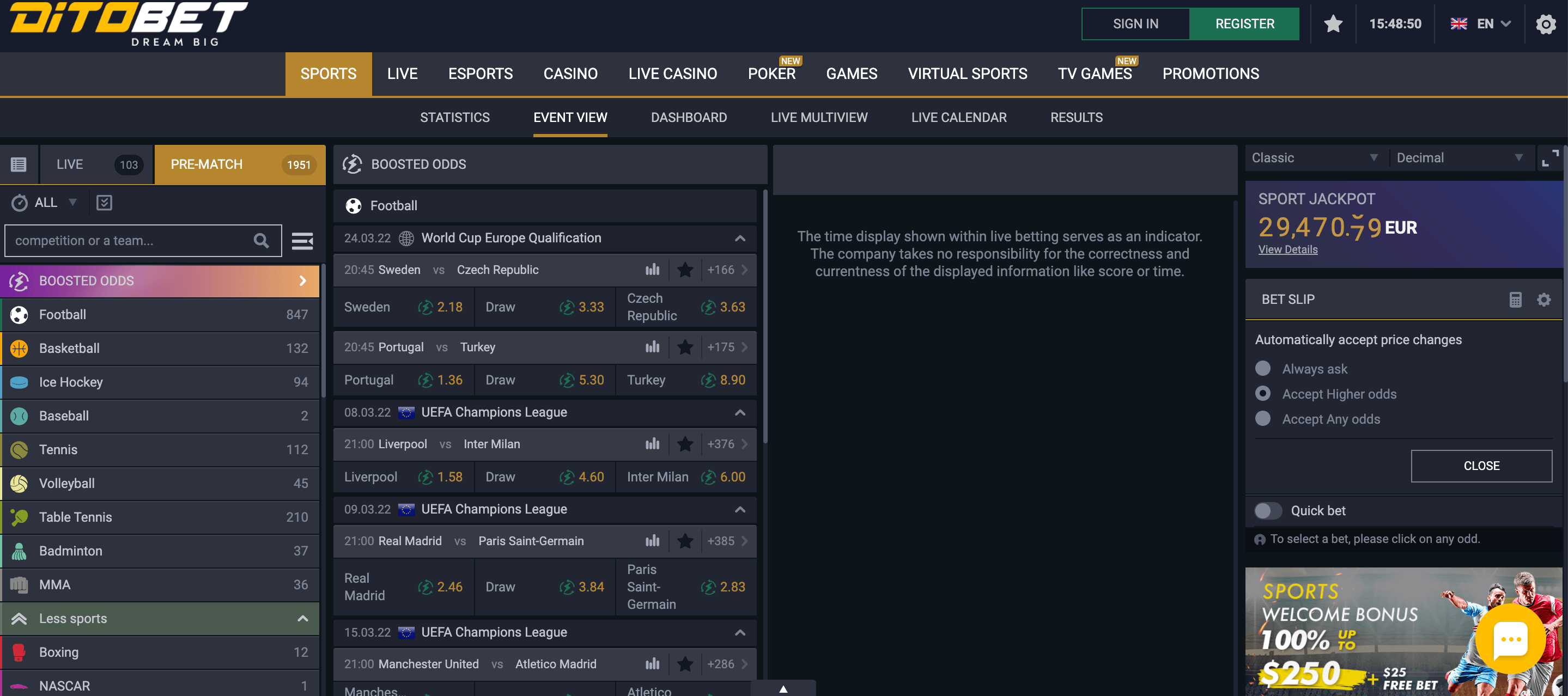Select Accept Higher odds radio button
The image size is (1568, 696).
click(x=1262, y=393)
